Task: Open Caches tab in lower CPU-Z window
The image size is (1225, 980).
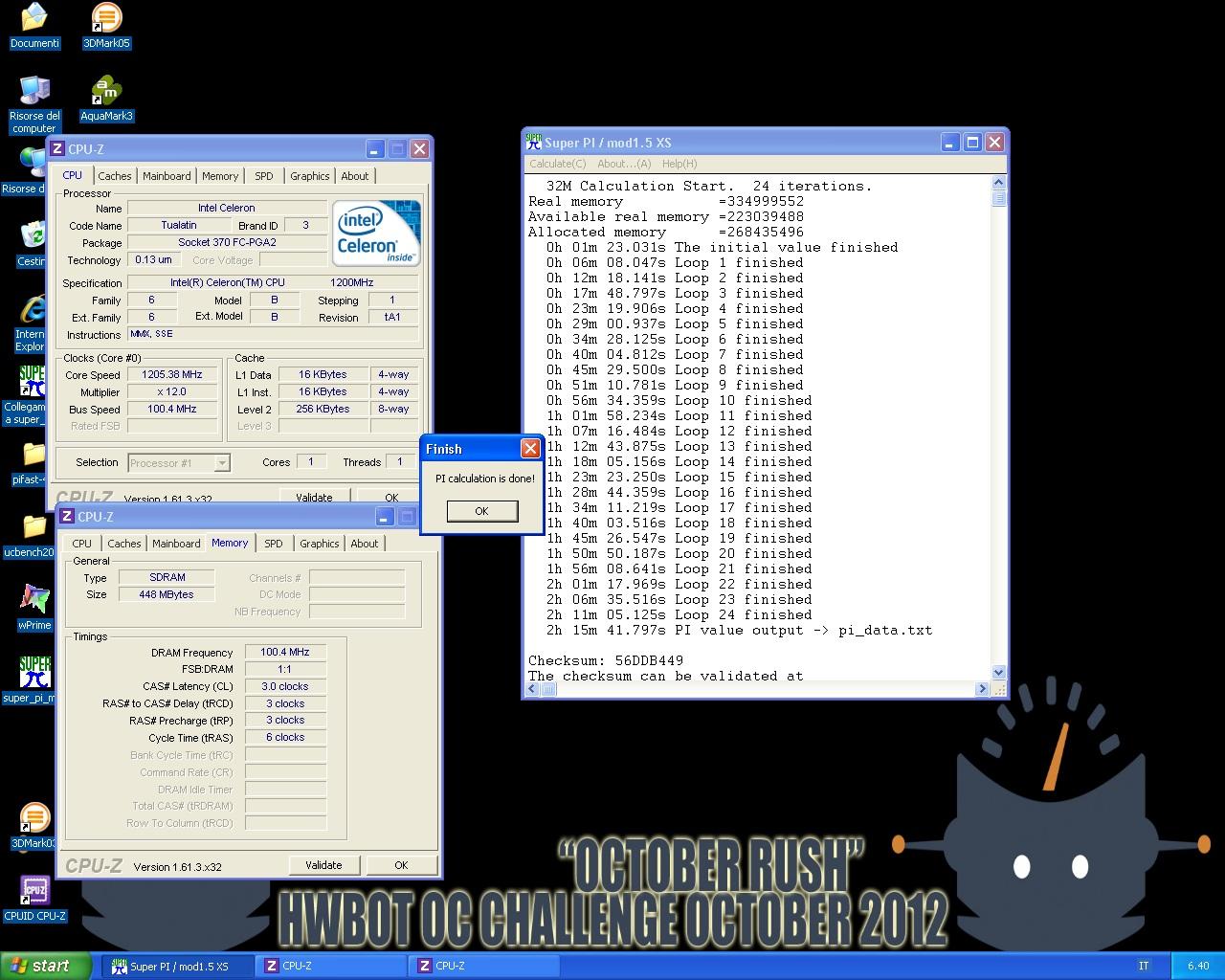Action: (124, 544)
